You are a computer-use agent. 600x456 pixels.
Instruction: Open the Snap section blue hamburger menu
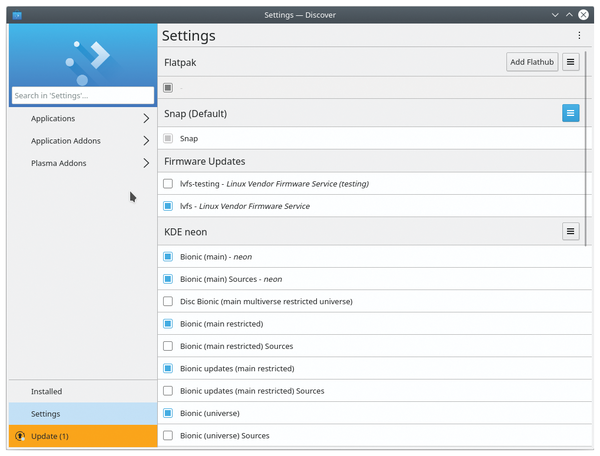tap(570, 113)
